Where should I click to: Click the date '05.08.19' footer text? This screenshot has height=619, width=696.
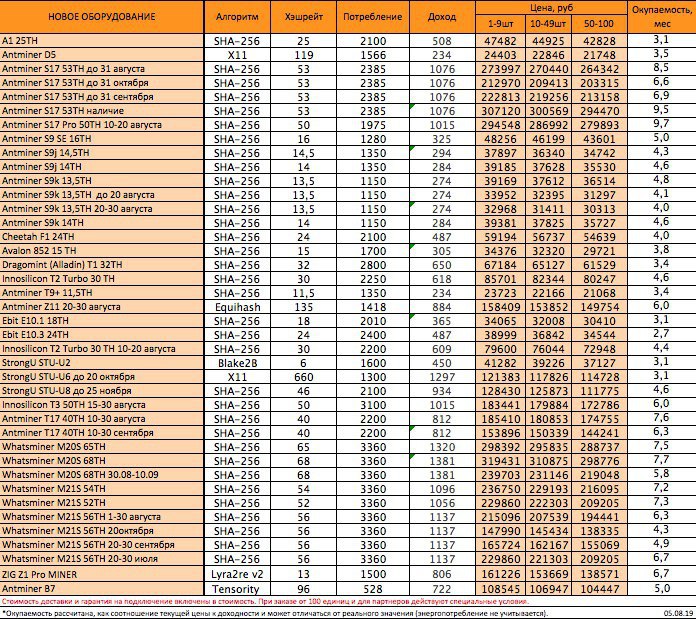[678, 613]
